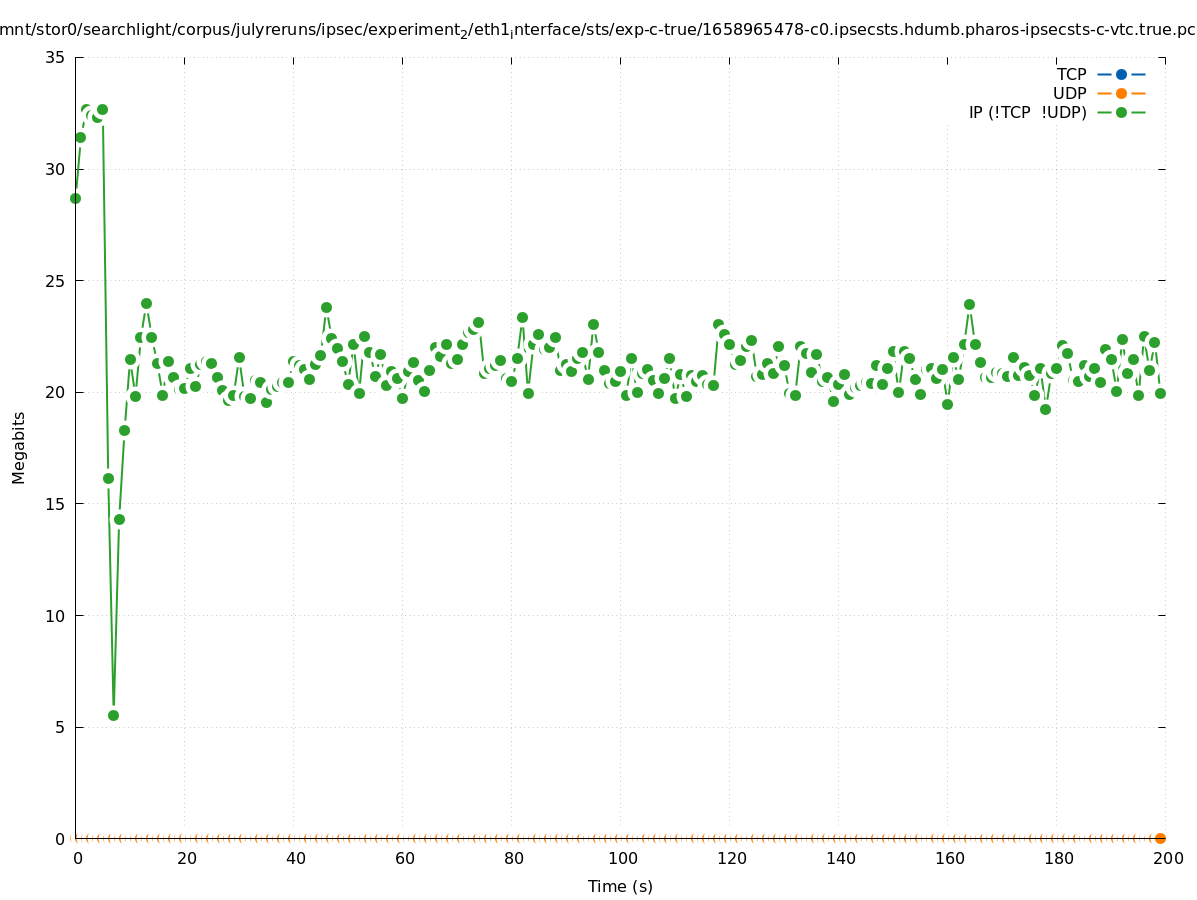Select the UDP legend label text
The height and width of the screenshot is (900, 1197).
(x=1069, y=93)
